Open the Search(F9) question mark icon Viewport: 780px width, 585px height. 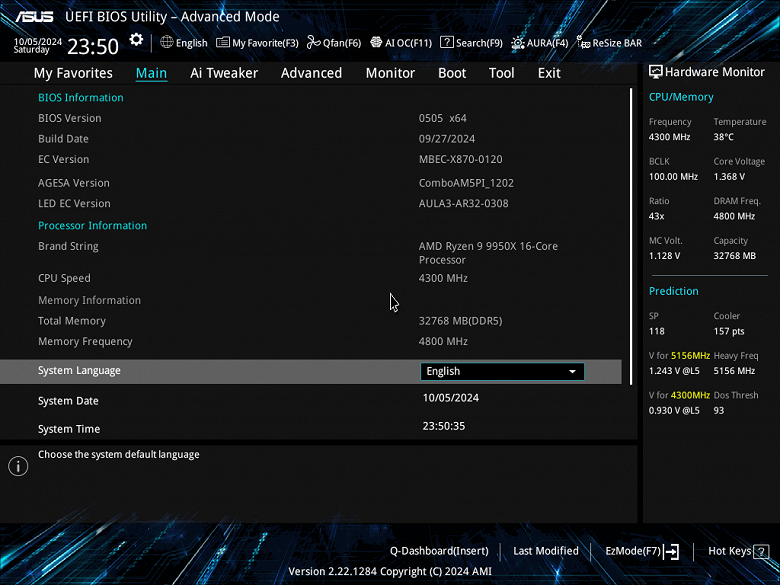tap(447, 42)
